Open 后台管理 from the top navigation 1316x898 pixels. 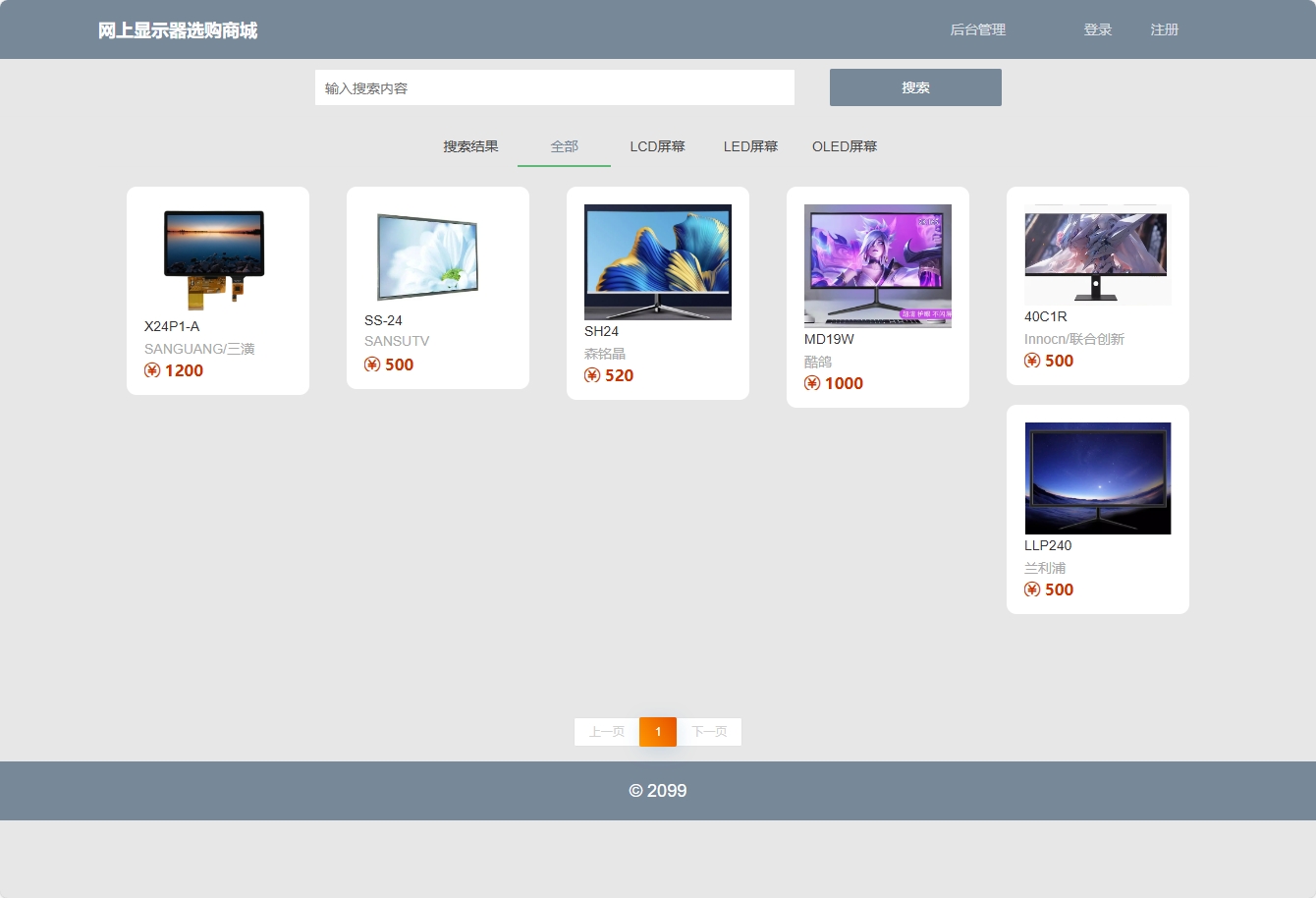977,29
